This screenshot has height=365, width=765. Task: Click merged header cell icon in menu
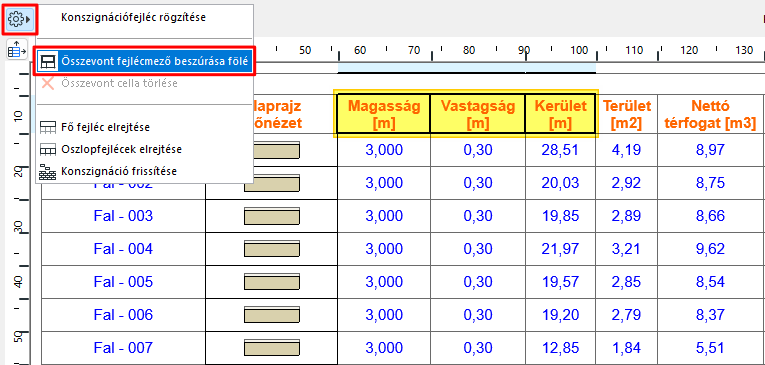click(x=48, y=61)
